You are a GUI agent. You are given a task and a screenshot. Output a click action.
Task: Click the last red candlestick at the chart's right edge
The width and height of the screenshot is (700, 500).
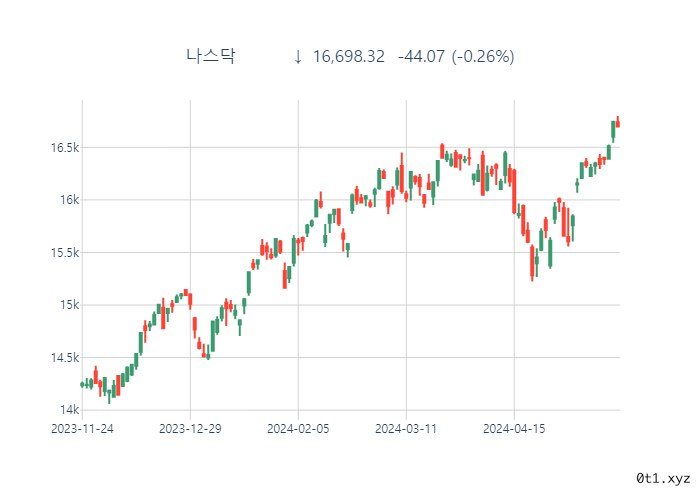(618, 122)
